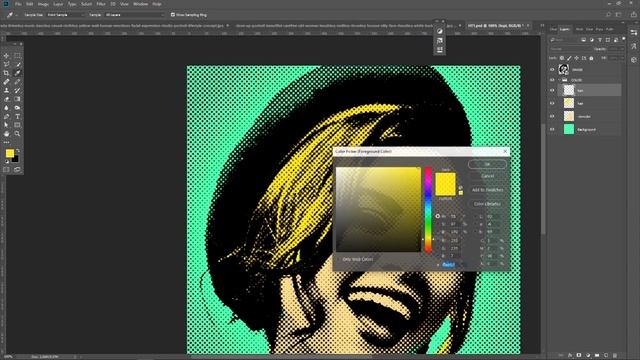Select the Background layer thumbnail

click(569, 129)
